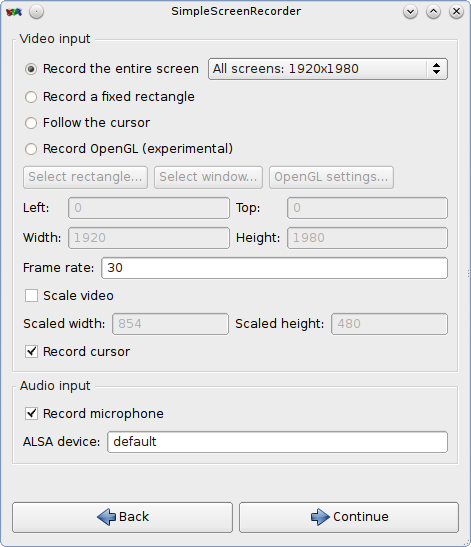Proceed with the Continue button
471x547 pixels.
(x=349, y=517)
